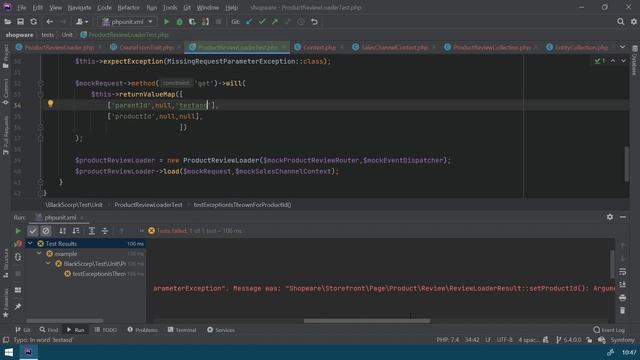The width and height of the screenshot is (640, 360).
Task: Toggle scroll to end of console
Action: point(622,284)
